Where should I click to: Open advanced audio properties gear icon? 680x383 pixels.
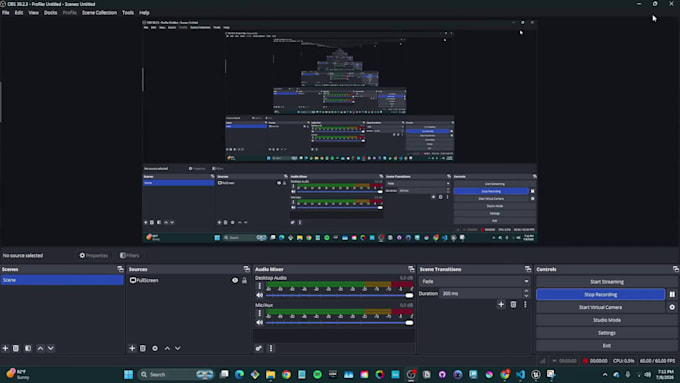pos(259,348)
